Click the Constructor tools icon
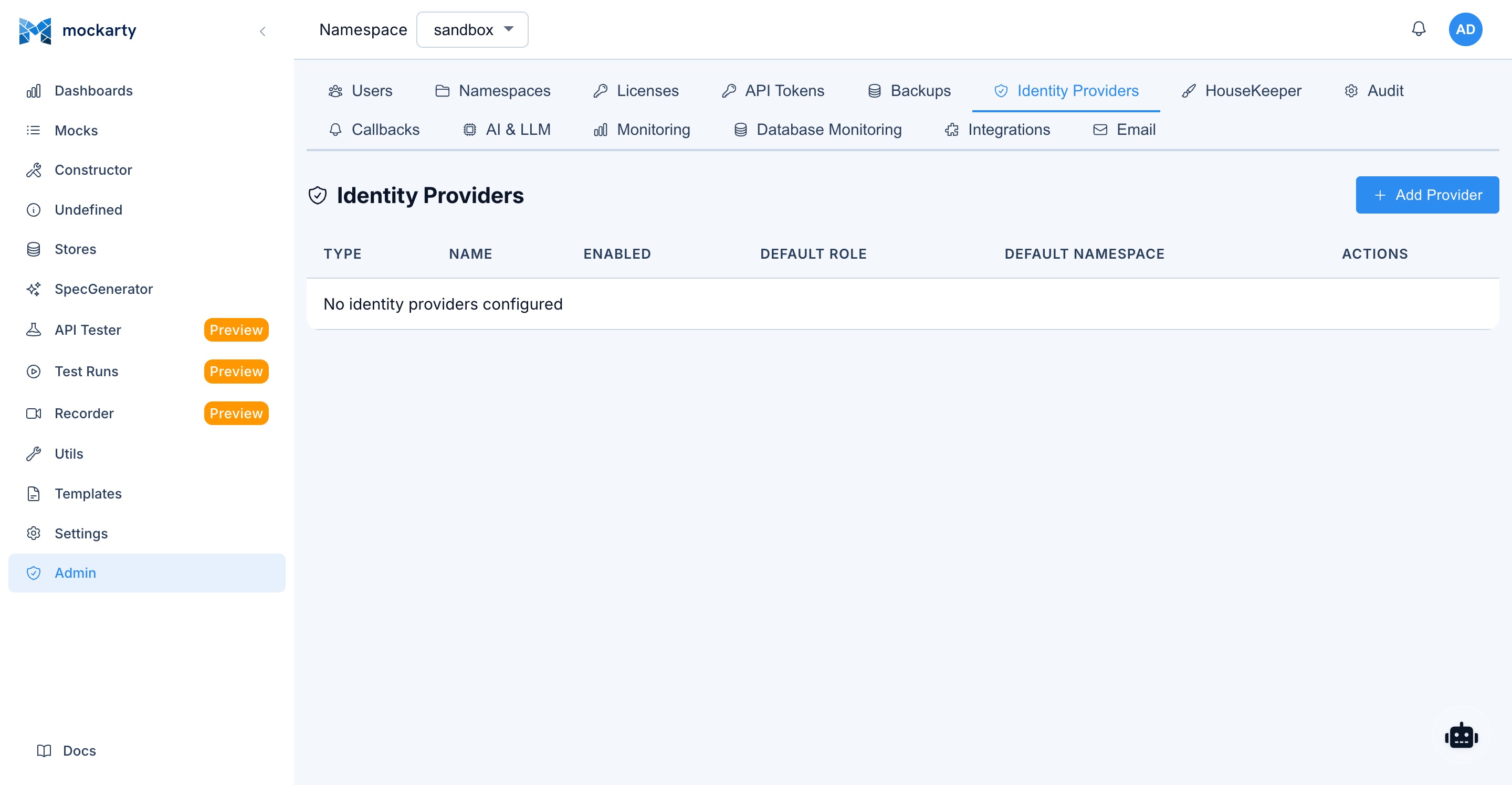Viewport: 1512px width, 785px height. pos(34,170)
